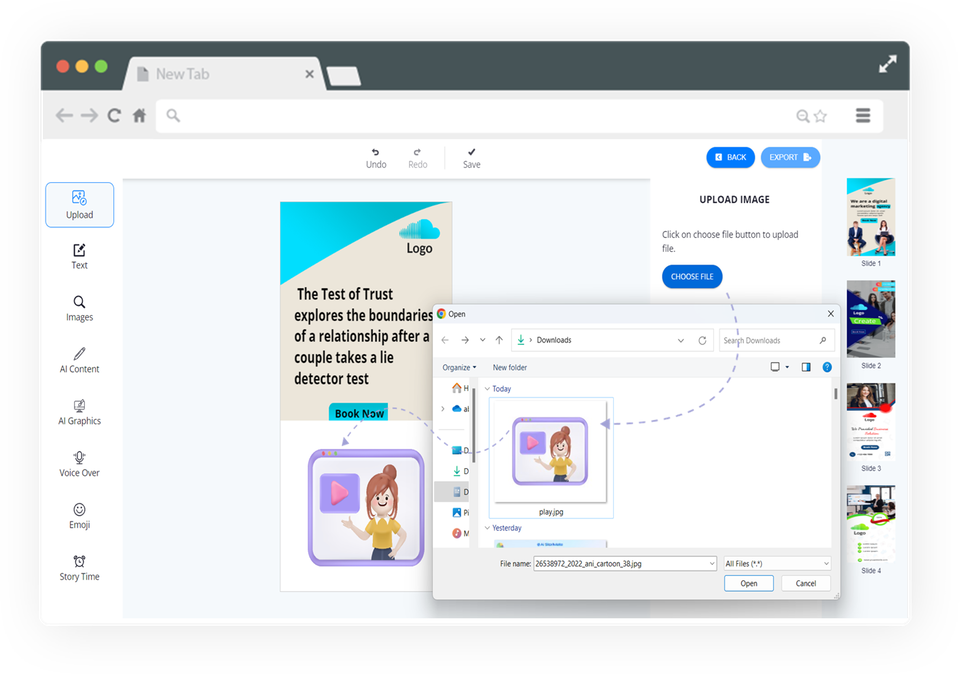Viewport: 960px width, 674px height.
Task: Open the Images search tool
Action: click(x=80, y=309)
